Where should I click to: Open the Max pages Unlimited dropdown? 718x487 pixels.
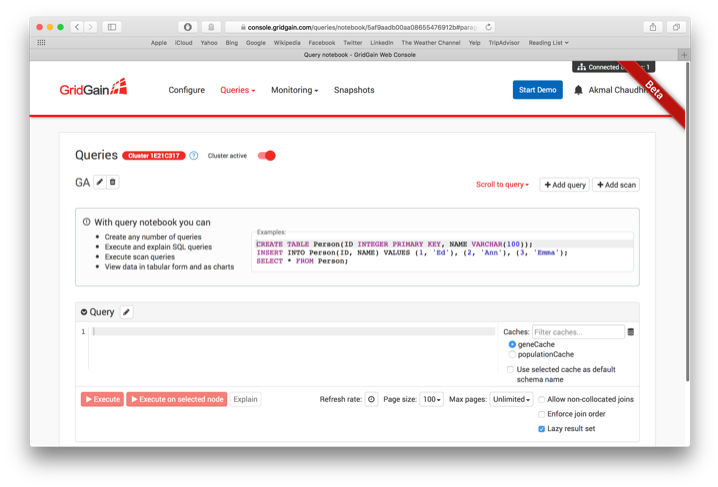click(x=511, y=399)
